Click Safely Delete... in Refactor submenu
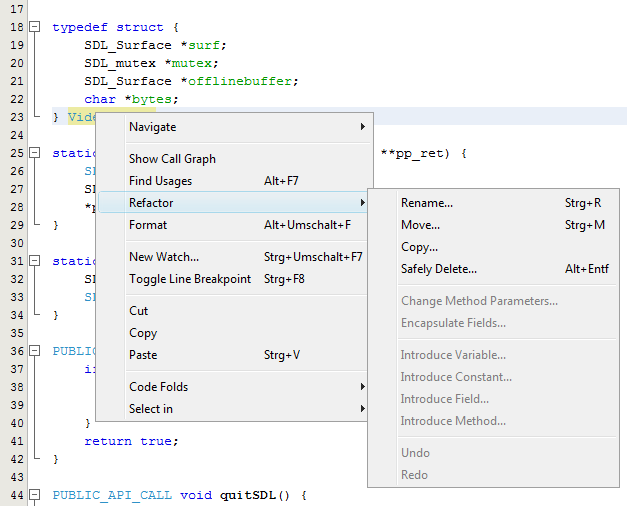This screenshot has height=506, width=627. tap(439, 269)
